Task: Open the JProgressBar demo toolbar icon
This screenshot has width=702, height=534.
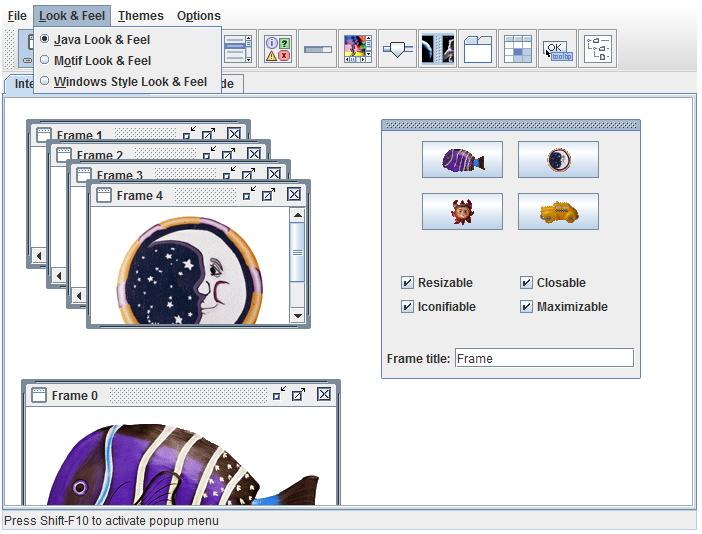Action: point(317,48)
